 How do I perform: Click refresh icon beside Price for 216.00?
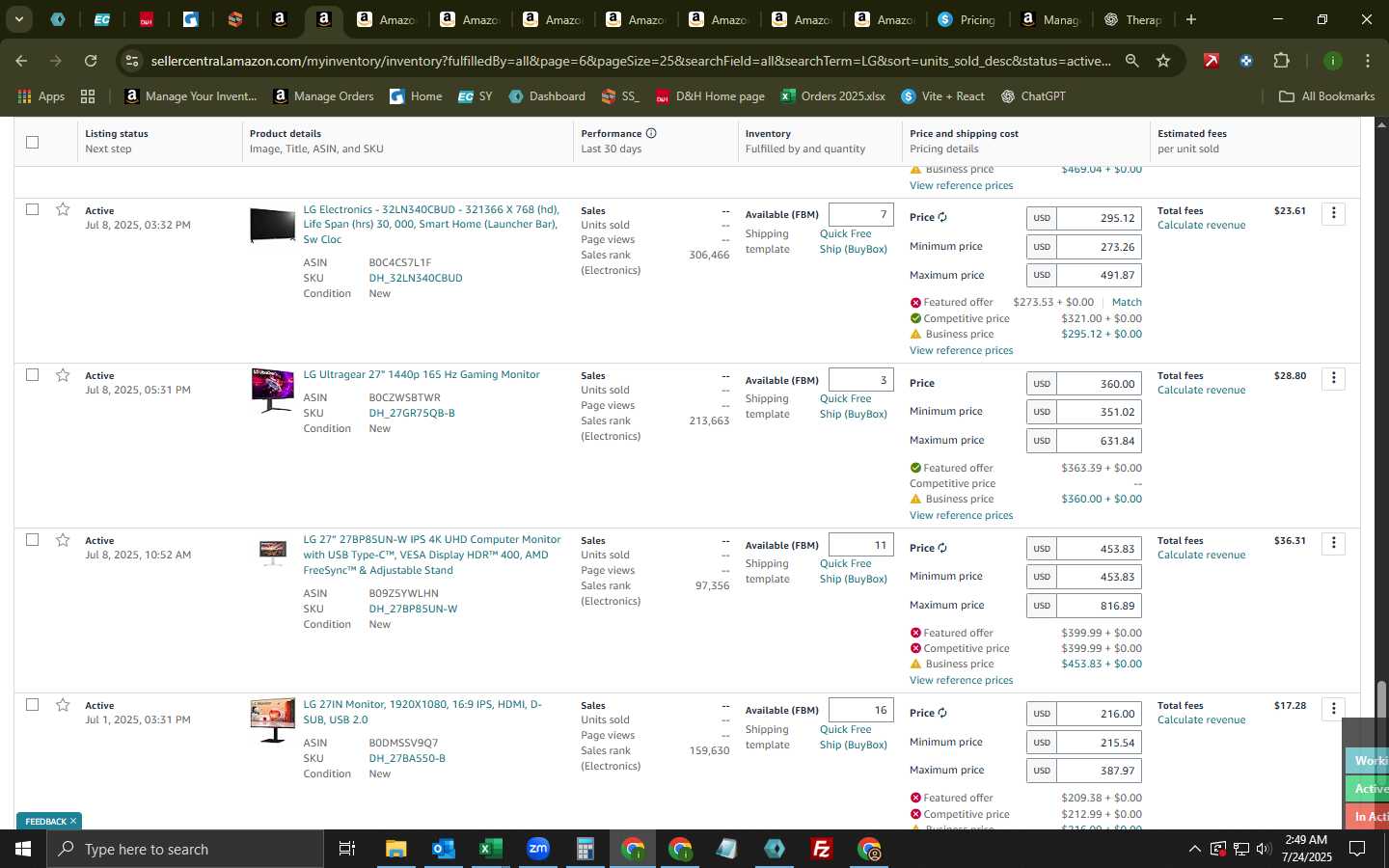click(x=942, y=713)
